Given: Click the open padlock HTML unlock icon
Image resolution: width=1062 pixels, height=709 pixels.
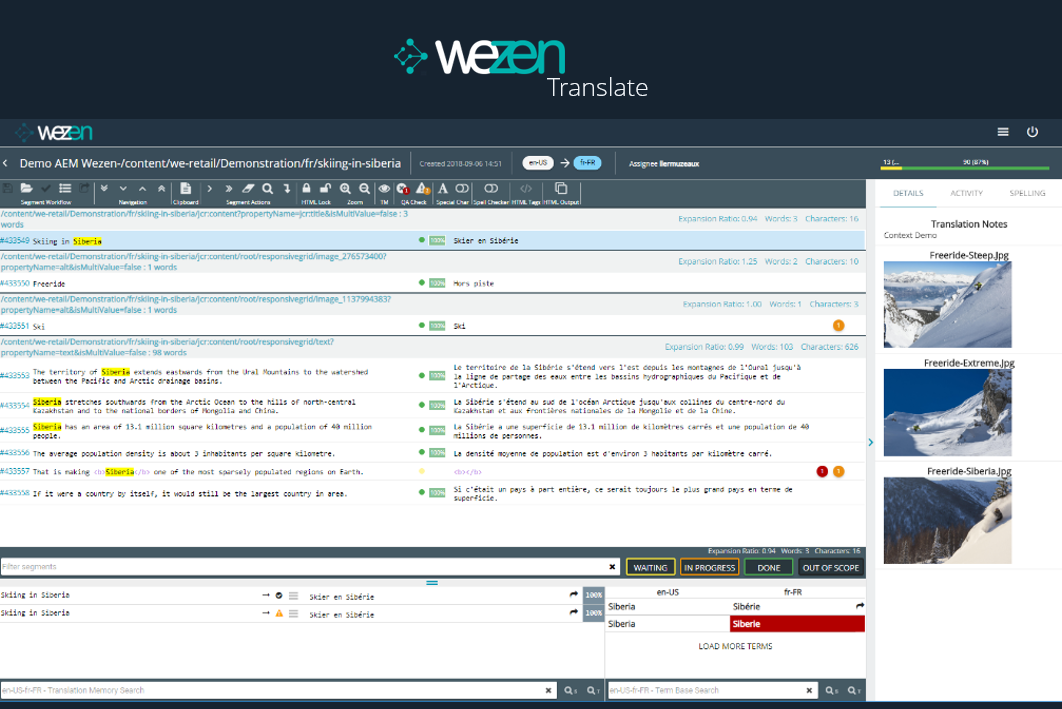Looking at the screenshot, I should click(x=325, y=188).
